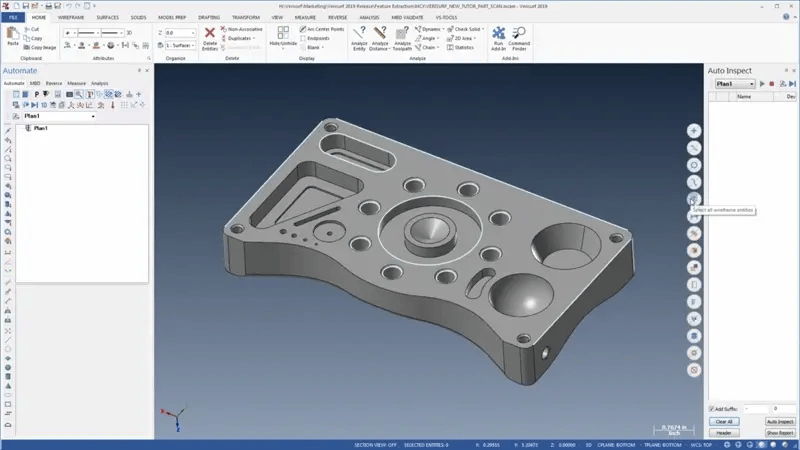This screenshot has height=450, width=800.
Task: Select the Plan1 tree item
Action: [x=40, y=128]
